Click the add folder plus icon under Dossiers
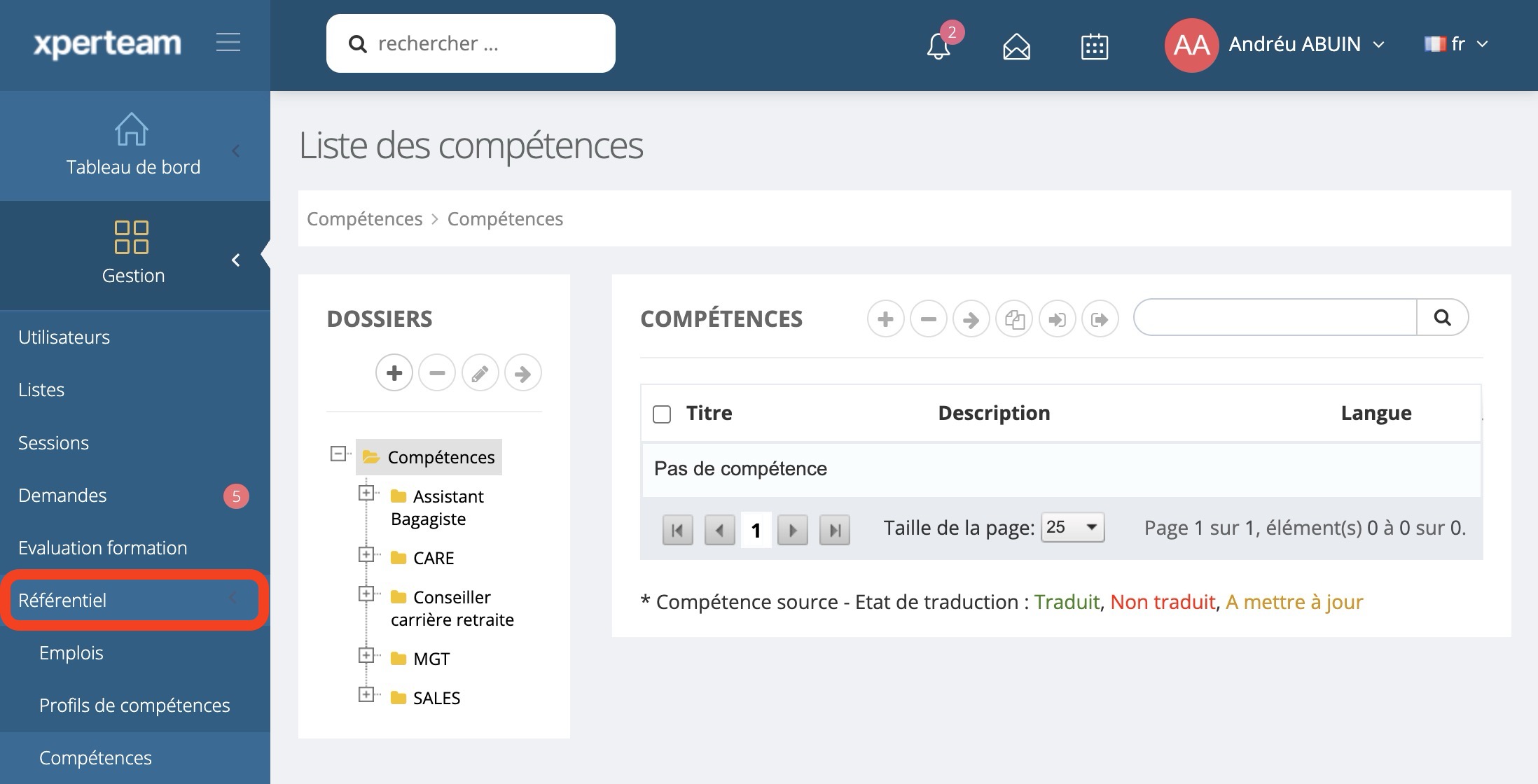Screen dimensions: 1538x784 394,373
